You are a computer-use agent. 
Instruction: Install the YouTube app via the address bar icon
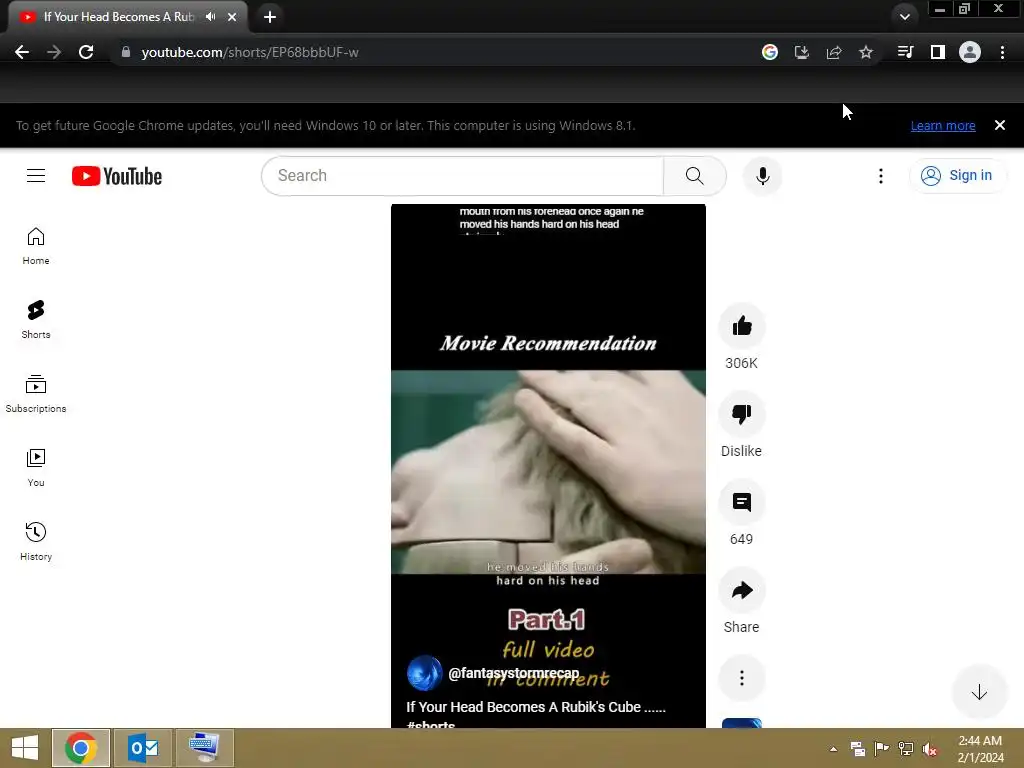[x=801, y=52]
